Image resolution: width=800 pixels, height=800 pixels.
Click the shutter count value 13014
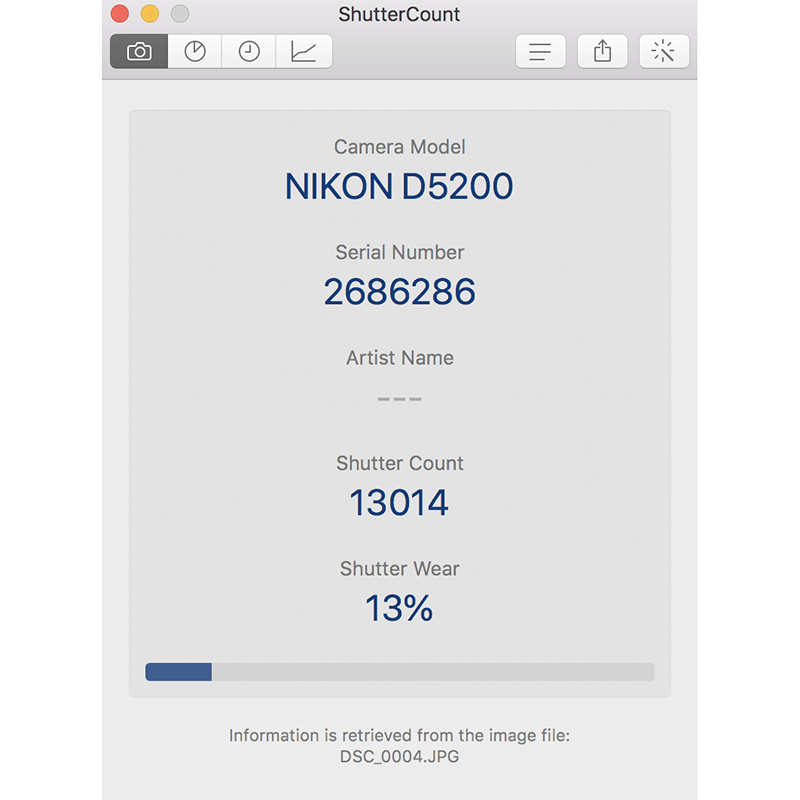(399, 503)
